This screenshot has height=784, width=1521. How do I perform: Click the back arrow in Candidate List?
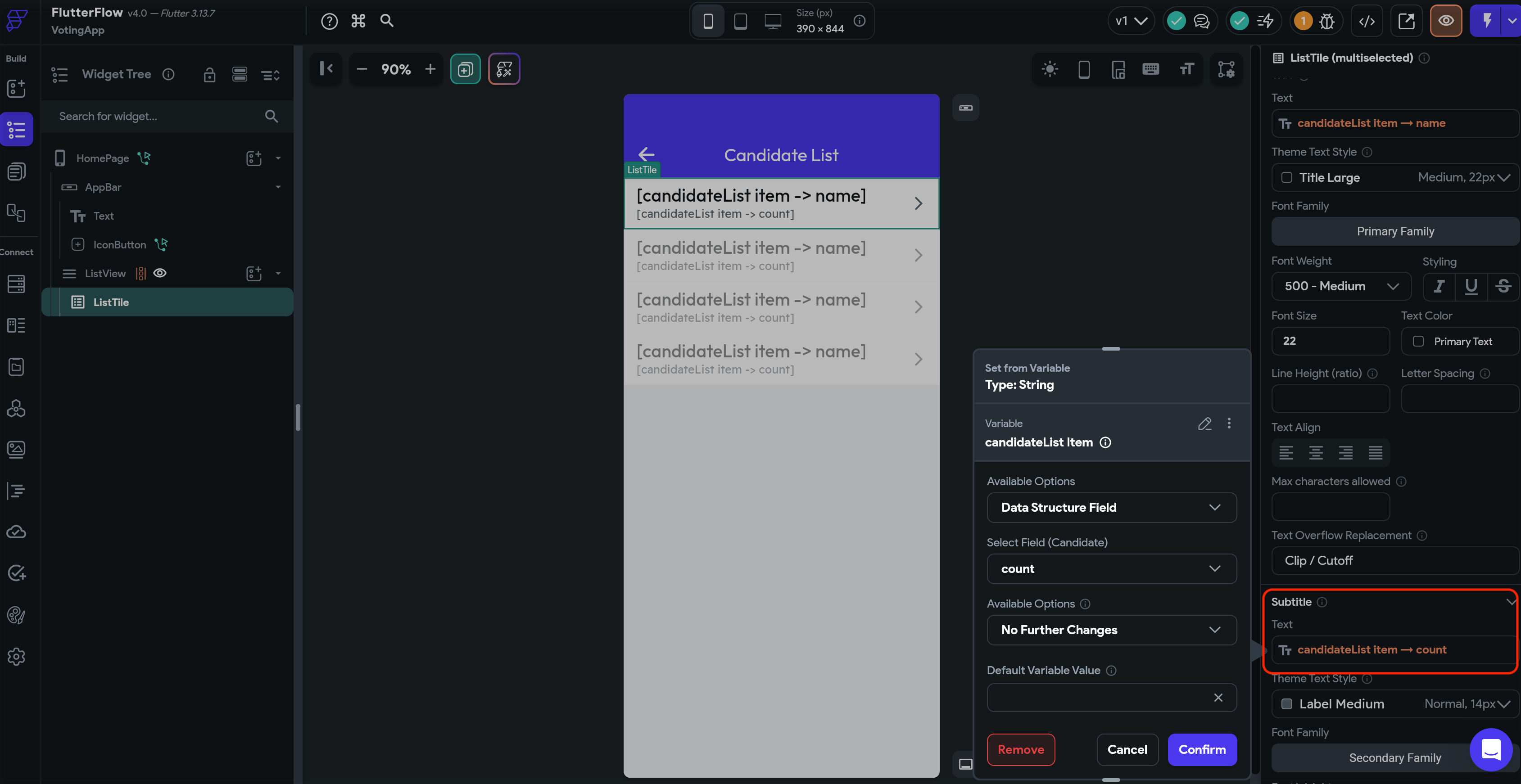pyautogui.click(x=647, y=155)
